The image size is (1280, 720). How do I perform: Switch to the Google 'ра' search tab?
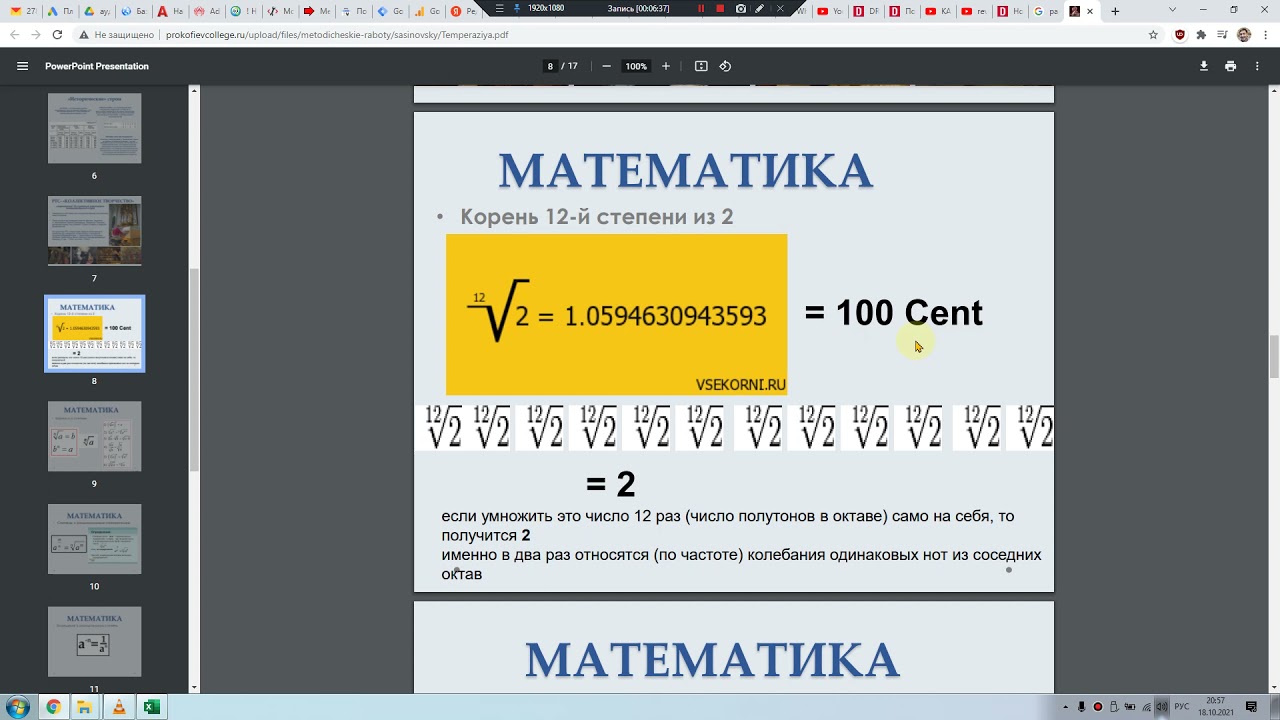1045,11
